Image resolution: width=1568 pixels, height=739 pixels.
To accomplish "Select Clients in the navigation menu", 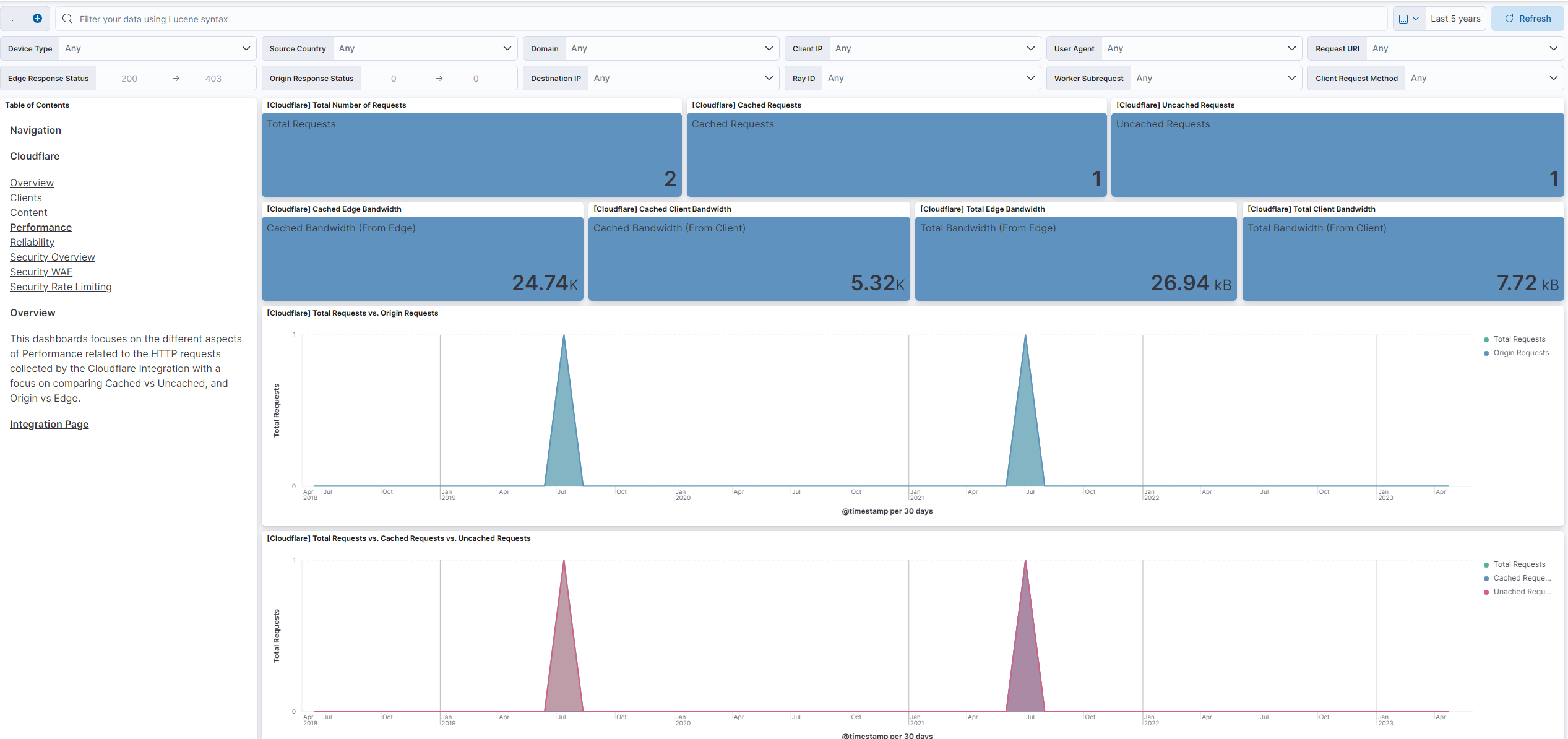I will (x=25, y=197).
